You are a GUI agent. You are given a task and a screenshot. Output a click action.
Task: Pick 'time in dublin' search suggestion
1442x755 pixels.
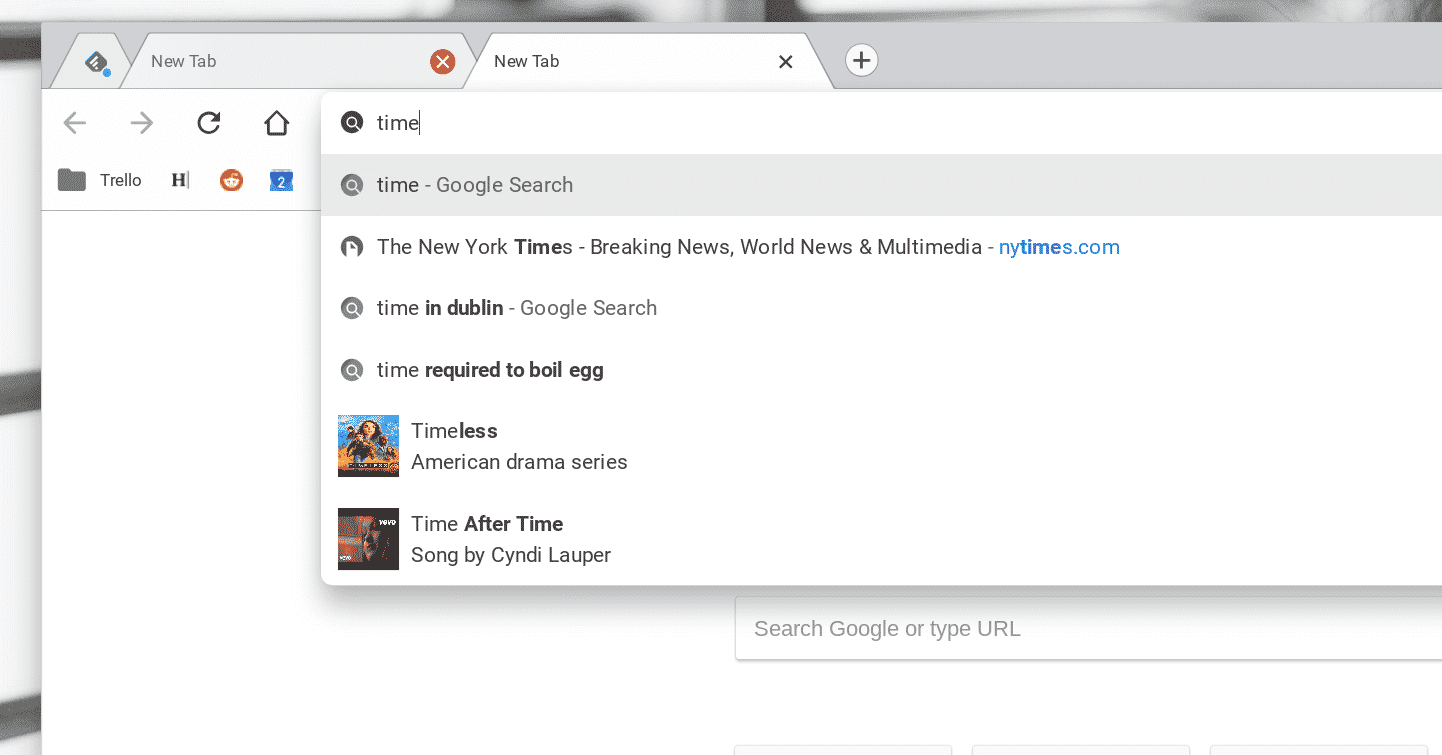[x=516, y=308]
